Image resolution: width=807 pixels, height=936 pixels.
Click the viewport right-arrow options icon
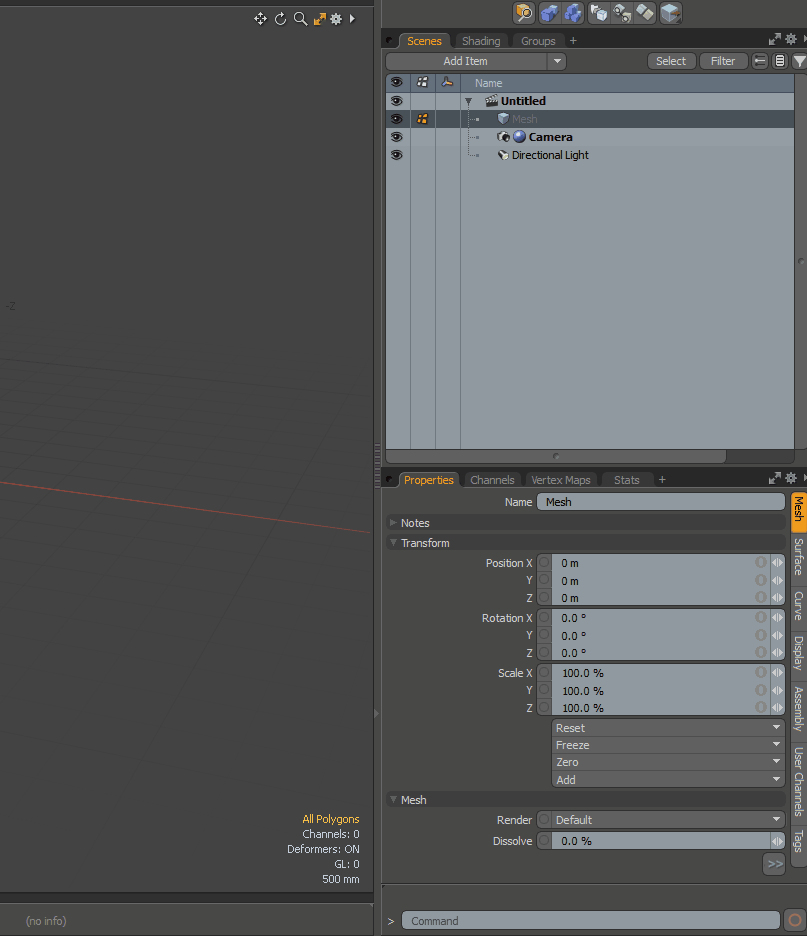point(352,19)
